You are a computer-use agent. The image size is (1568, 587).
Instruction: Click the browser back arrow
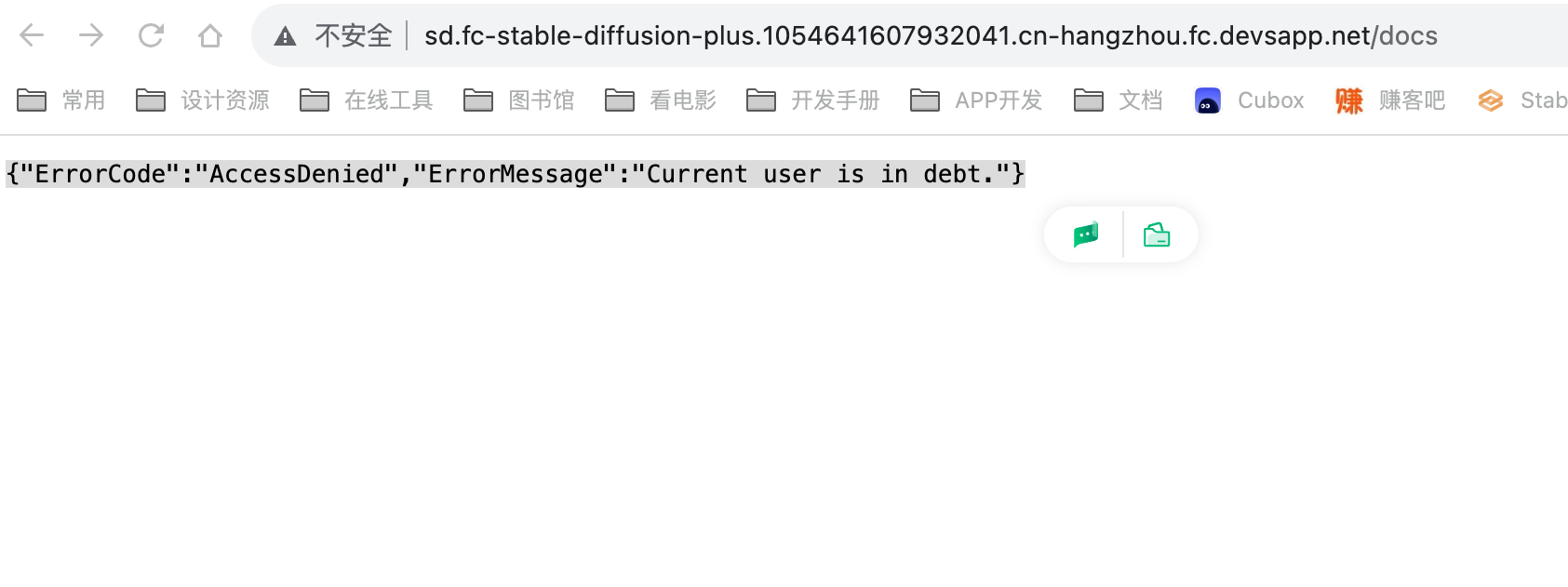coord(32,35)
